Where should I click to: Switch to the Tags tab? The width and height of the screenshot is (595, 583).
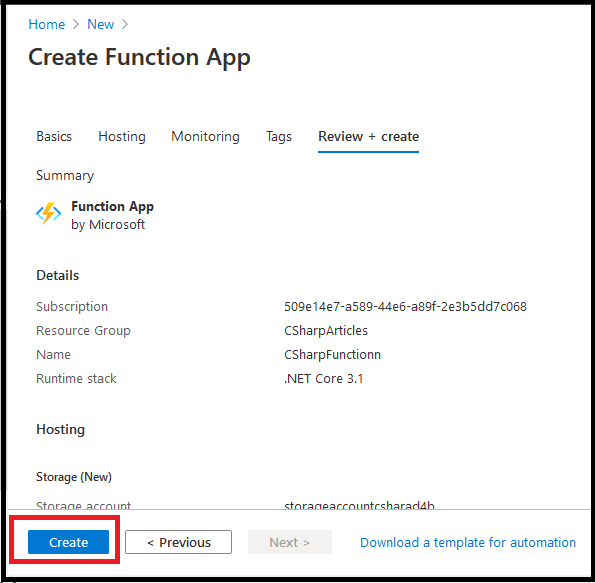pyautogui.click(x=279, y=136)
